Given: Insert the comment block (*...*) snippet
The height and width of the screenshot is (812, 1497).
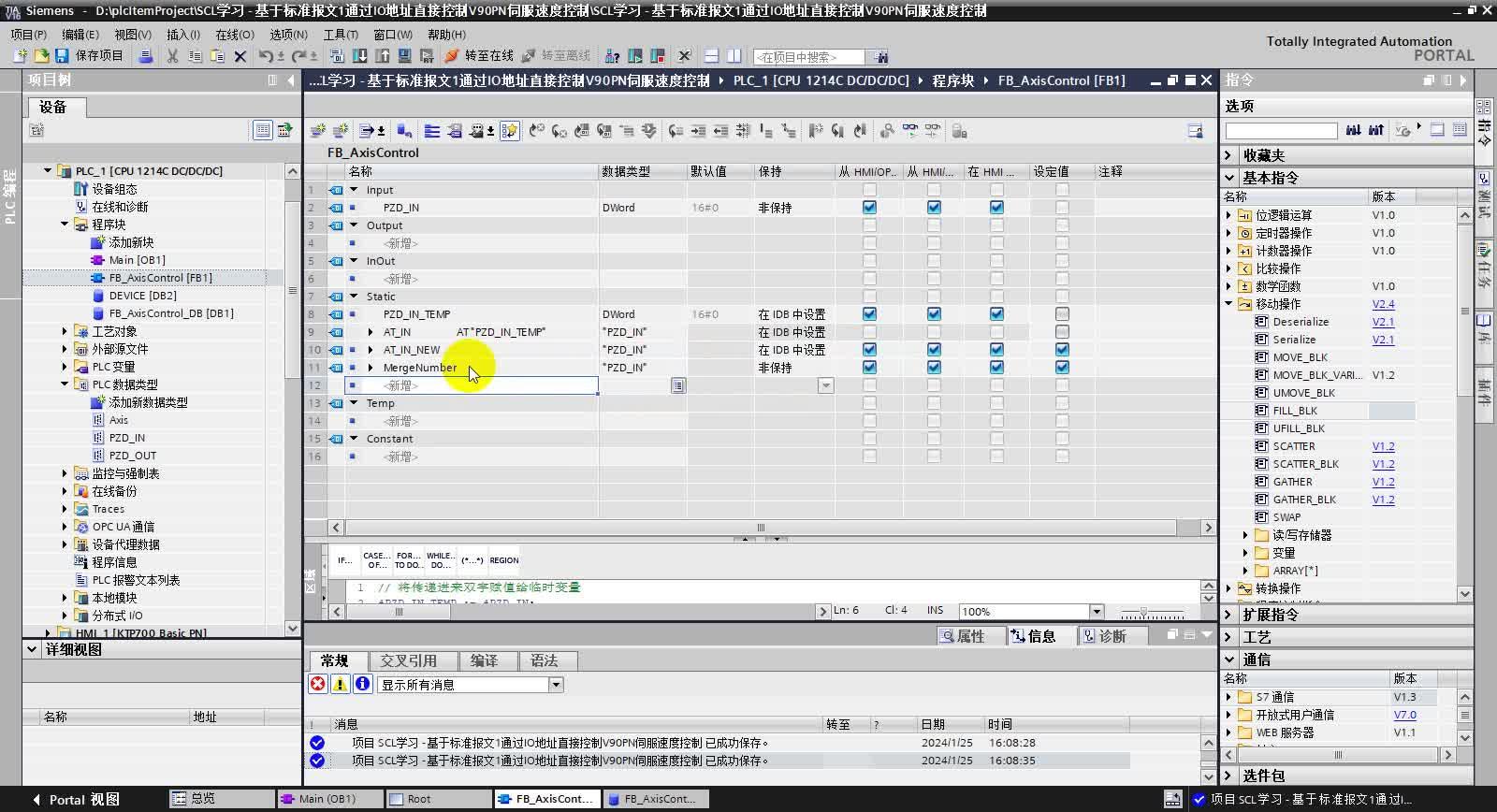Looking at the screenshot, I should 472,560.
